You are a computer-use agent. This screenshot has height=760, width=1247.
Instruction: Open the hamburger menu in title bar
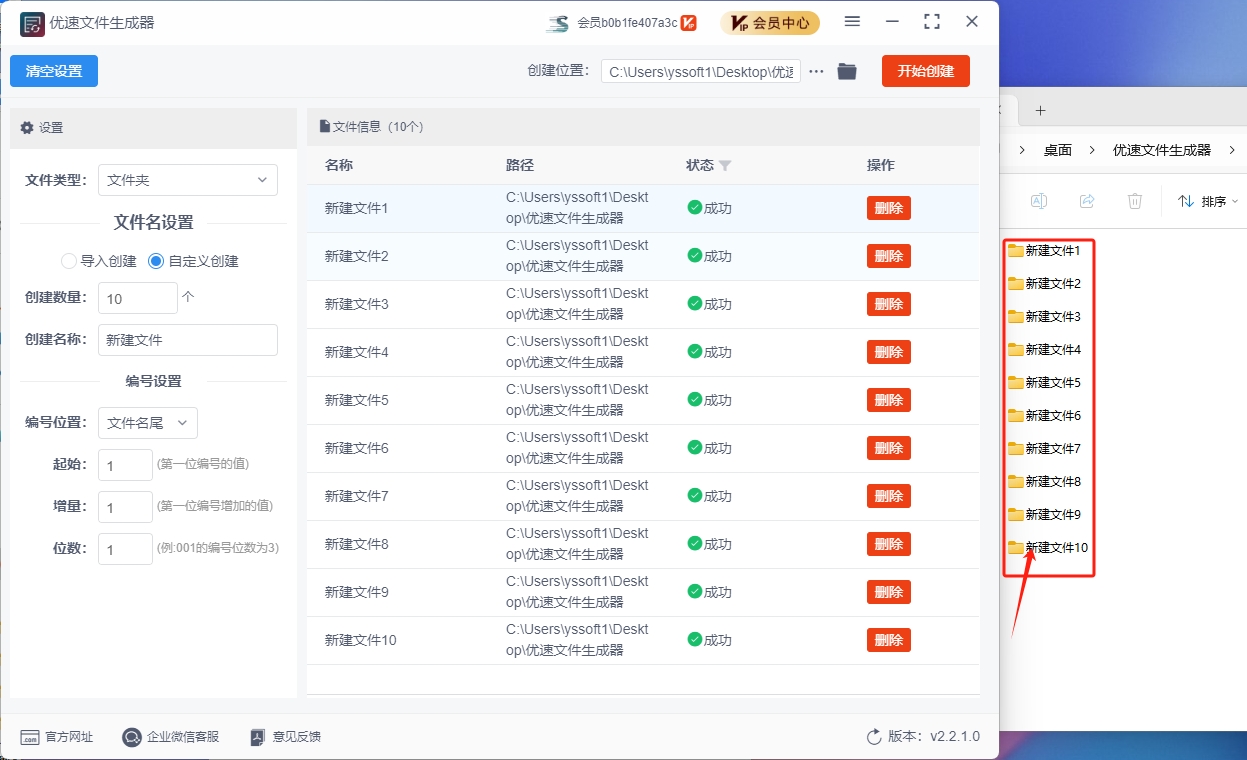tap(852, 22)
